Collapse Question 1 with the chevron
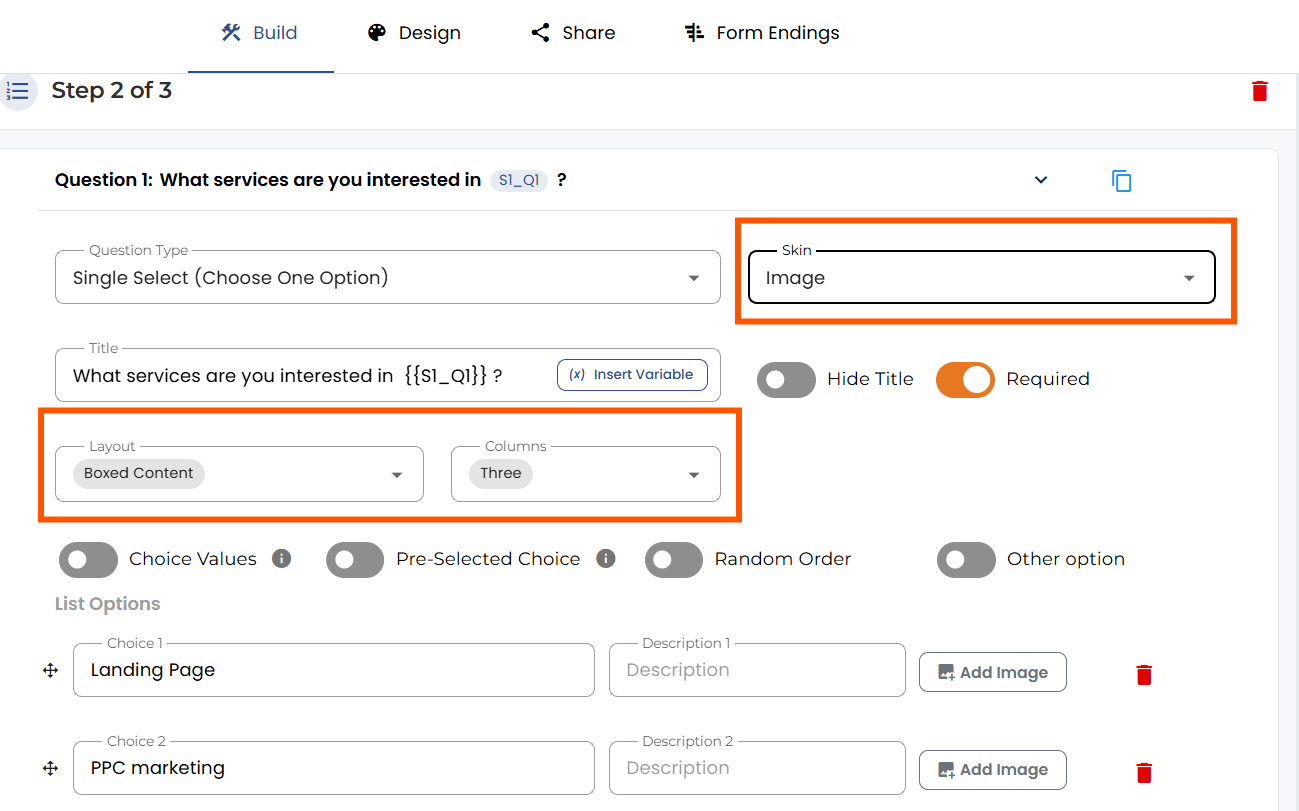 click(1041, 180)
